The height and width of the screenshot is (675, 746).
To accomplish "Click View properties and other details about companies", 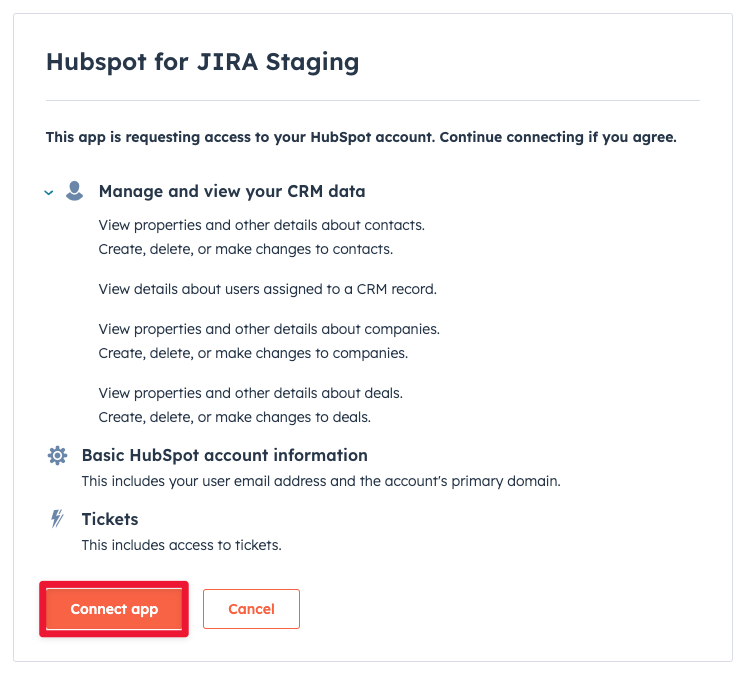I will coord(269,329).
